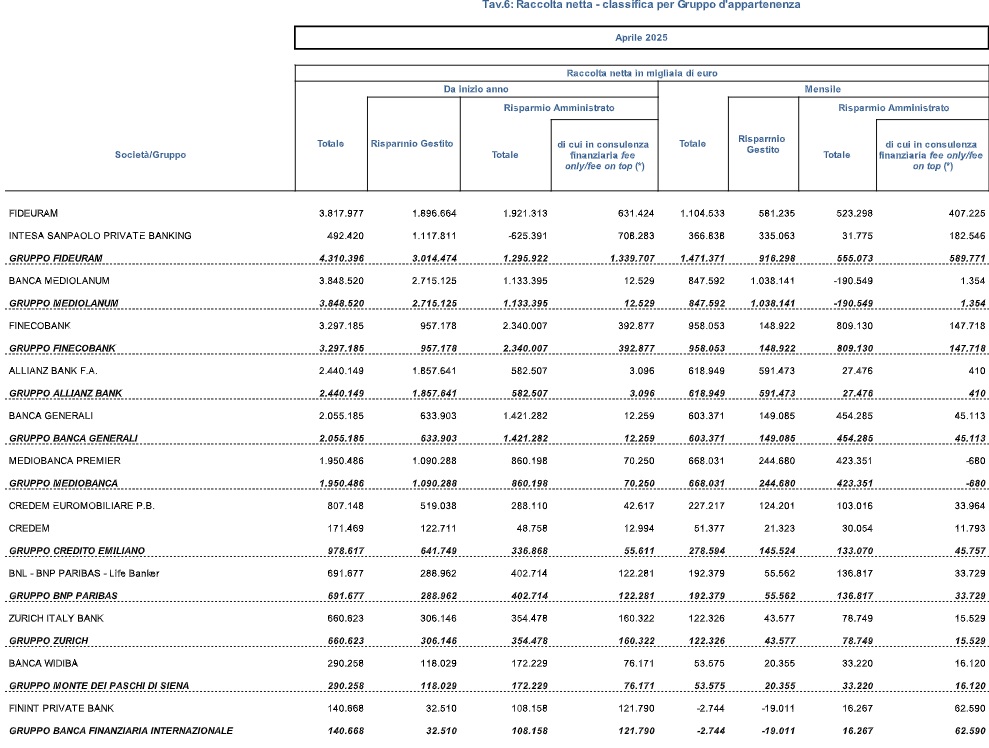Click Fideuram year-to-date total 3.817.977

[341, 213]
